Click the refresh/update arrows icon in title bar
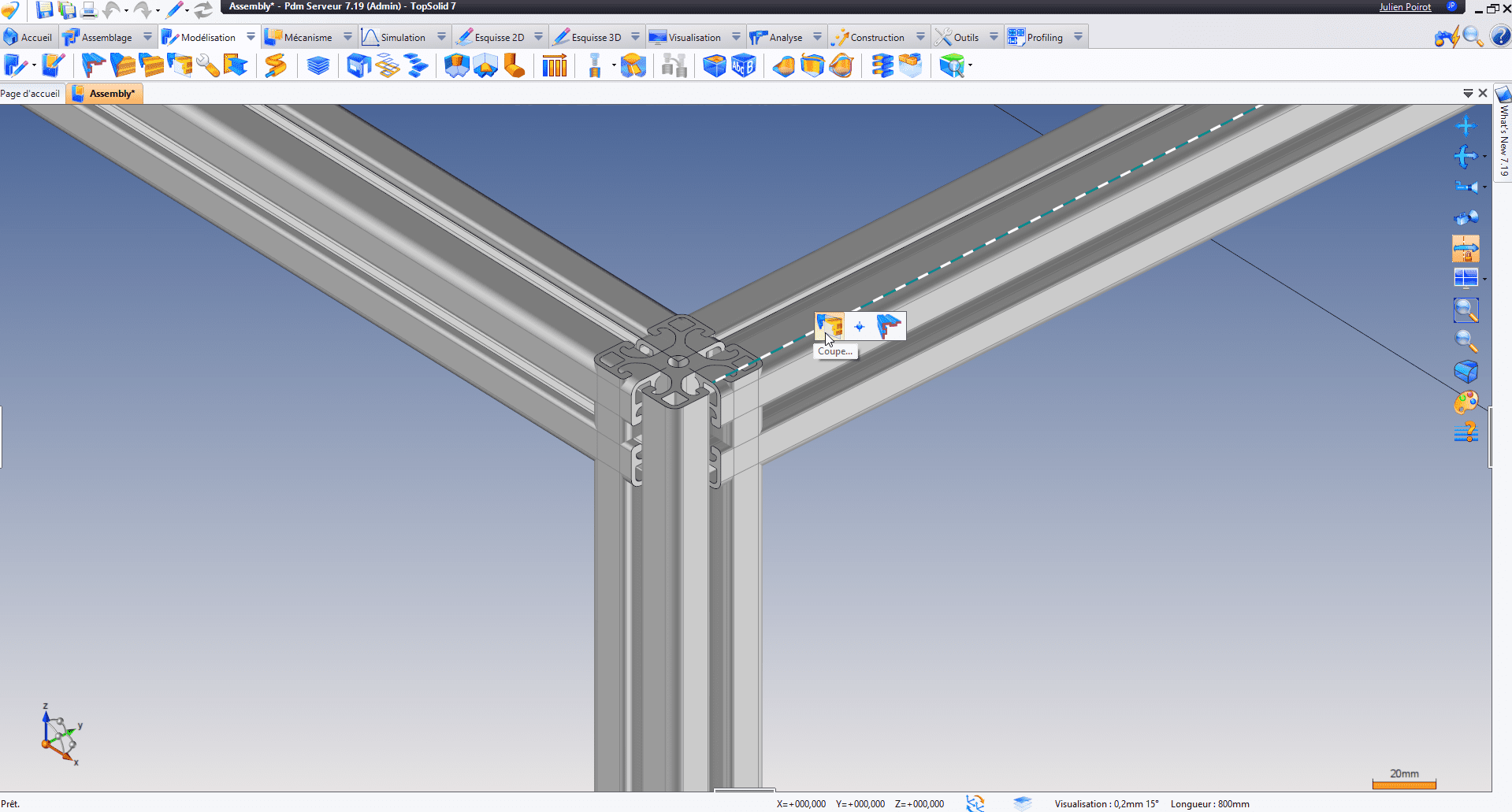This screenshot has height=812, width=1512. pyautogui.click(x=203, y=10)
